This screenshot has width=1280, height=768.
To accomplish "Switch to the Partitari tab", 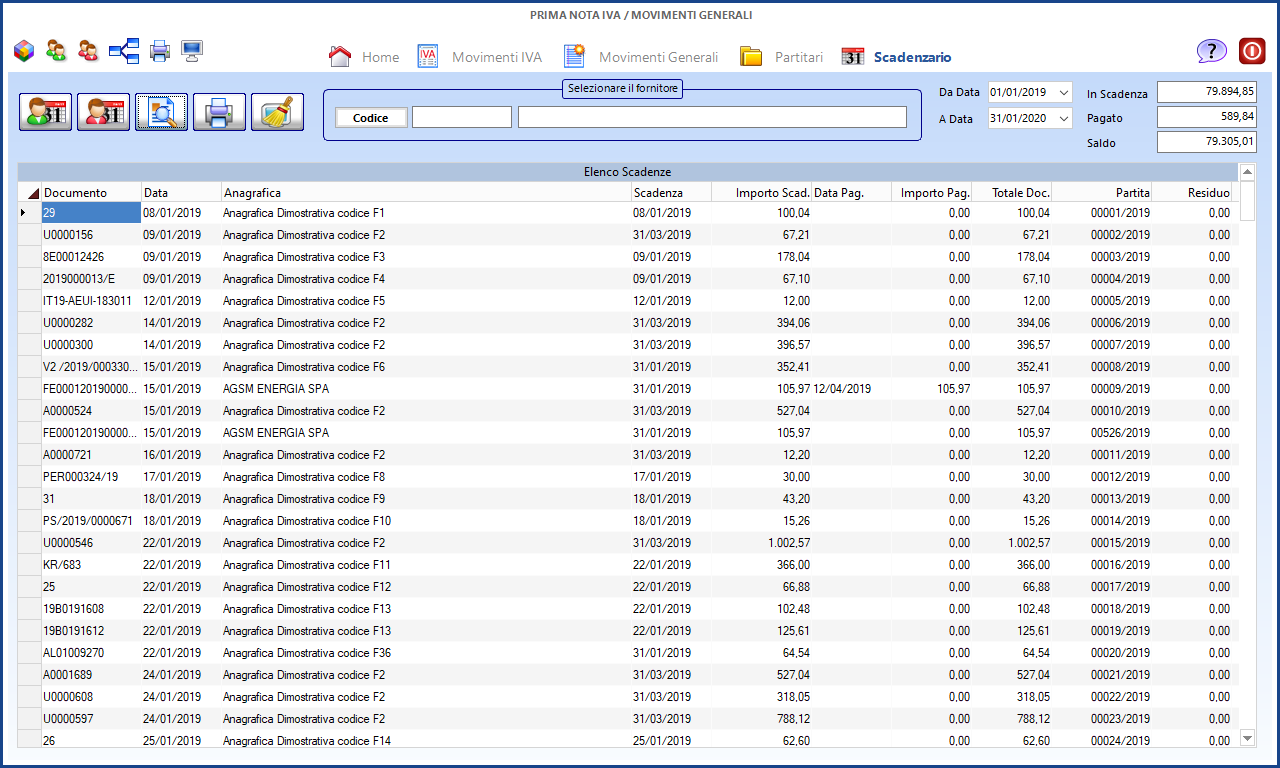I will 781,57.
